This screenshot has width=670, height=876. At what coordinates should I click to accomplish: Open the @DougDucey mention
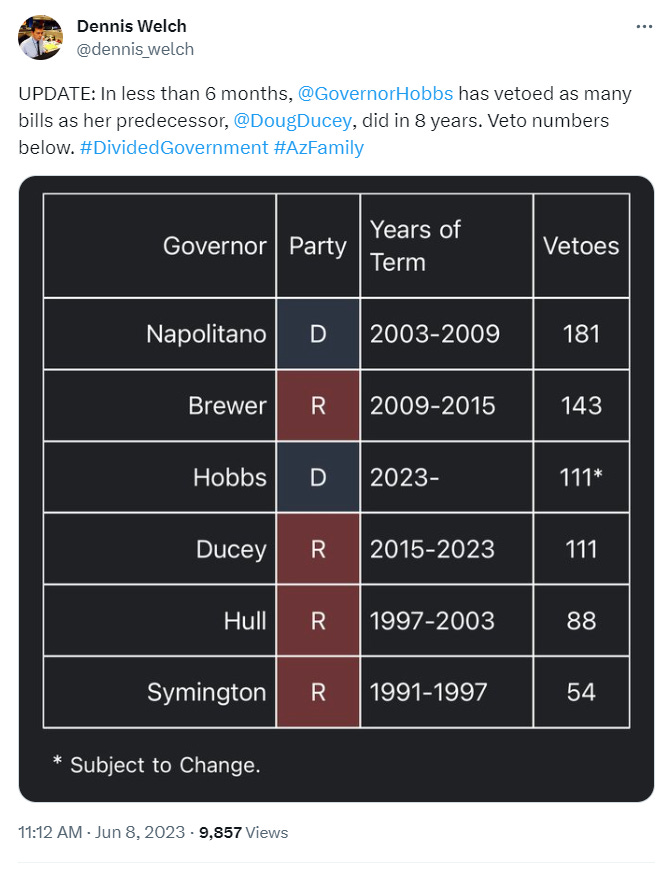[293, 120]
